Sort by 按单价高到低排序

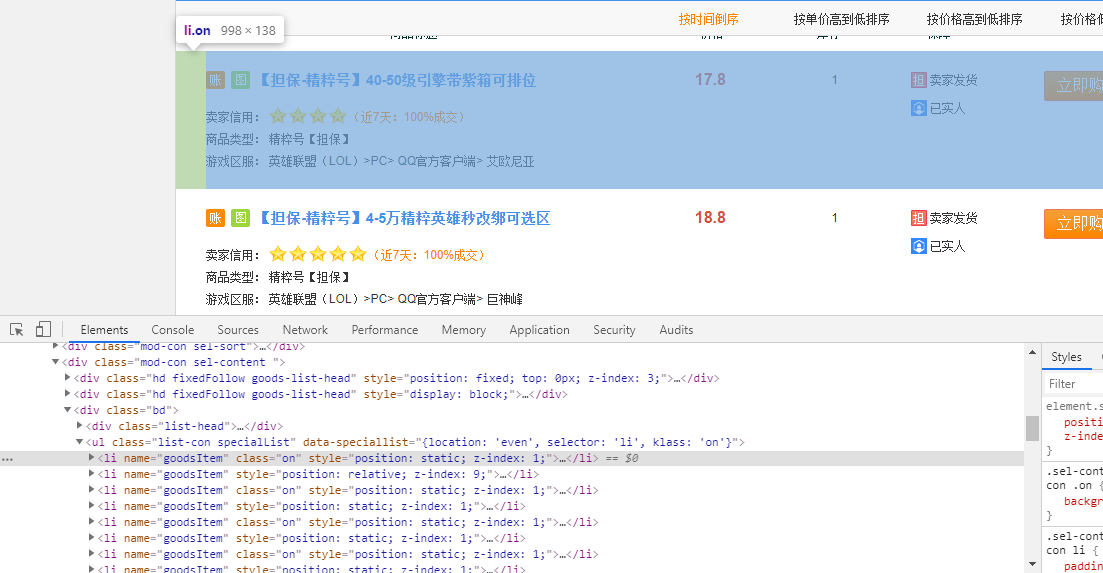click(x=841, y=19)
